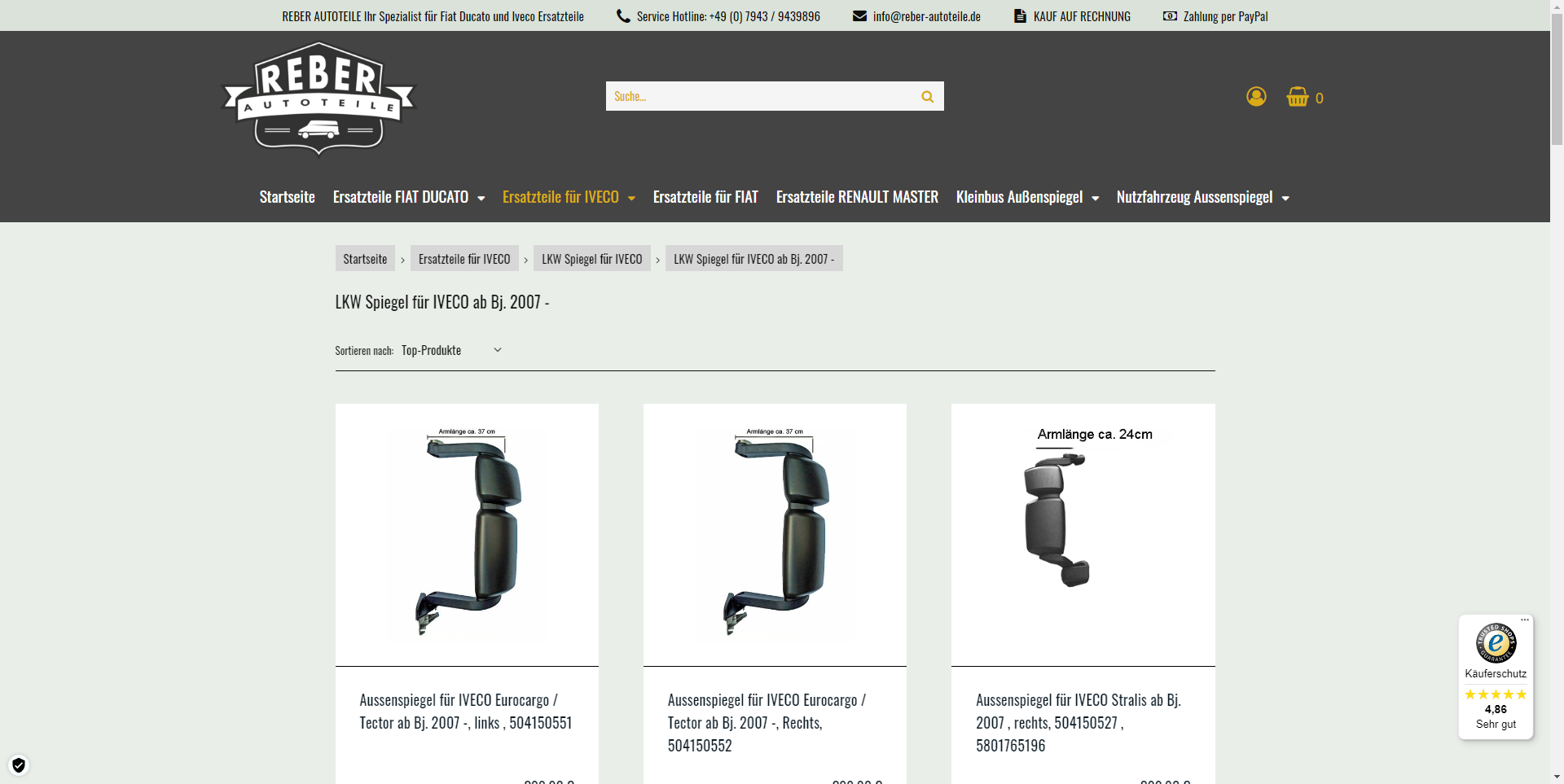Open Eurocargo Rechts 504150552 mirror image
The image size is (1564, 784).
click(775, 535)
